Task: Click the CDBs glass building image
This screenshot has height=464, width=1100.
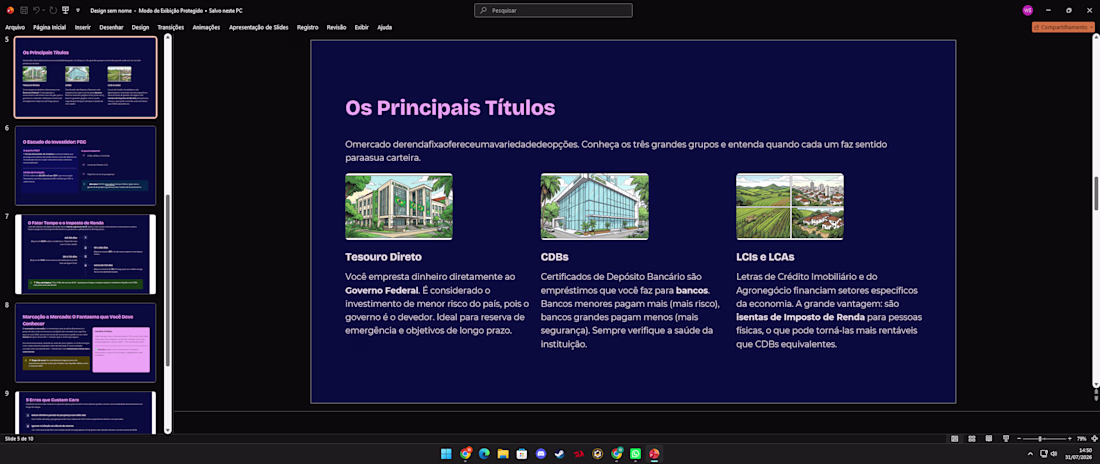Action: coord(594,206)
